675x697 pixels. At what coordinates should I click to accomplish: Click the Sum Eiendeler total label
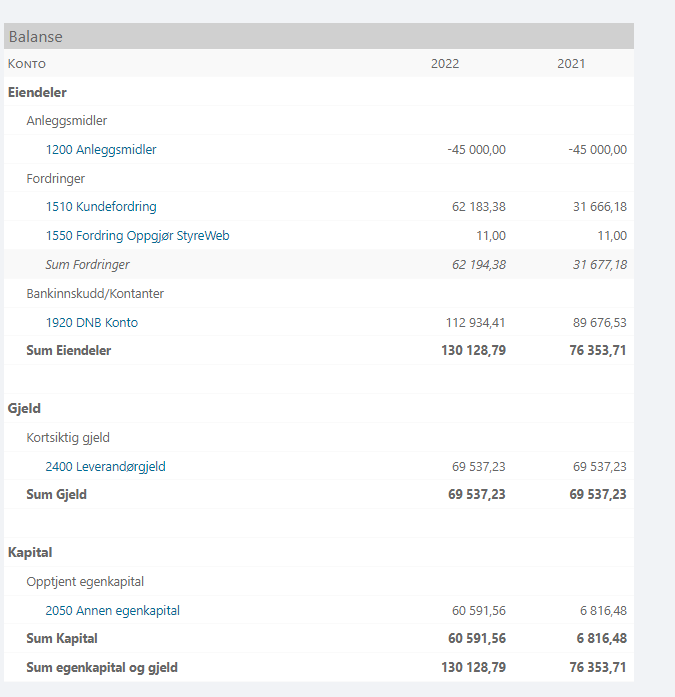pos(68,351)
